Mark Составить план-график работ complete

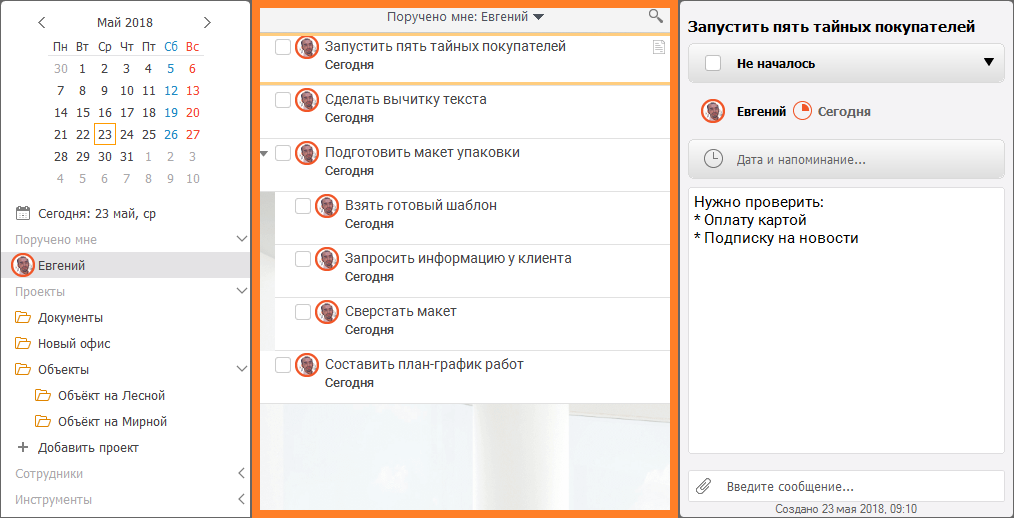tap(283, 365)
